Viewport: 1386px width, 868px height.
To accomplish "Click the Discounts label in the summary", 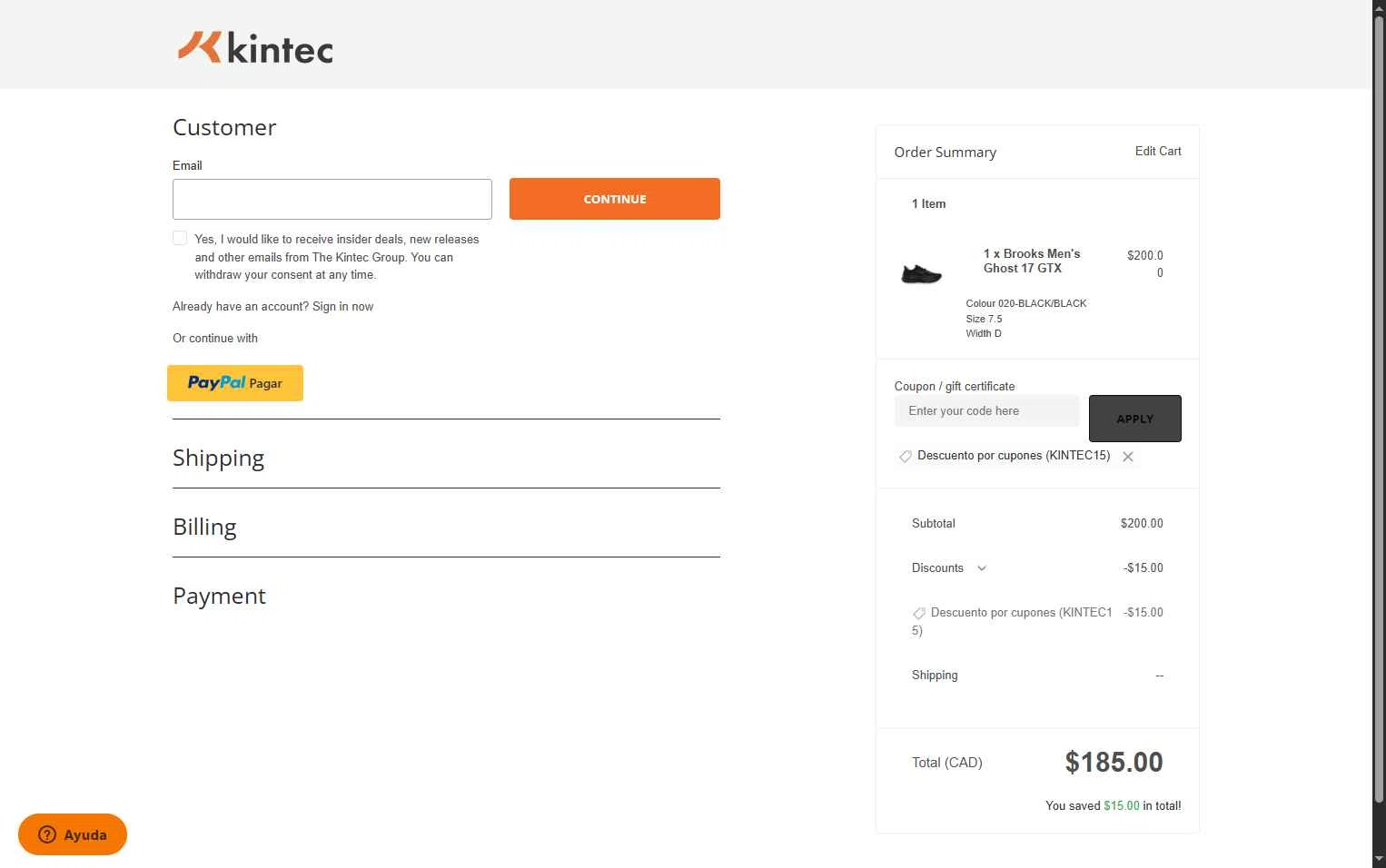I will pyautogui.click(x=937, y=568).
